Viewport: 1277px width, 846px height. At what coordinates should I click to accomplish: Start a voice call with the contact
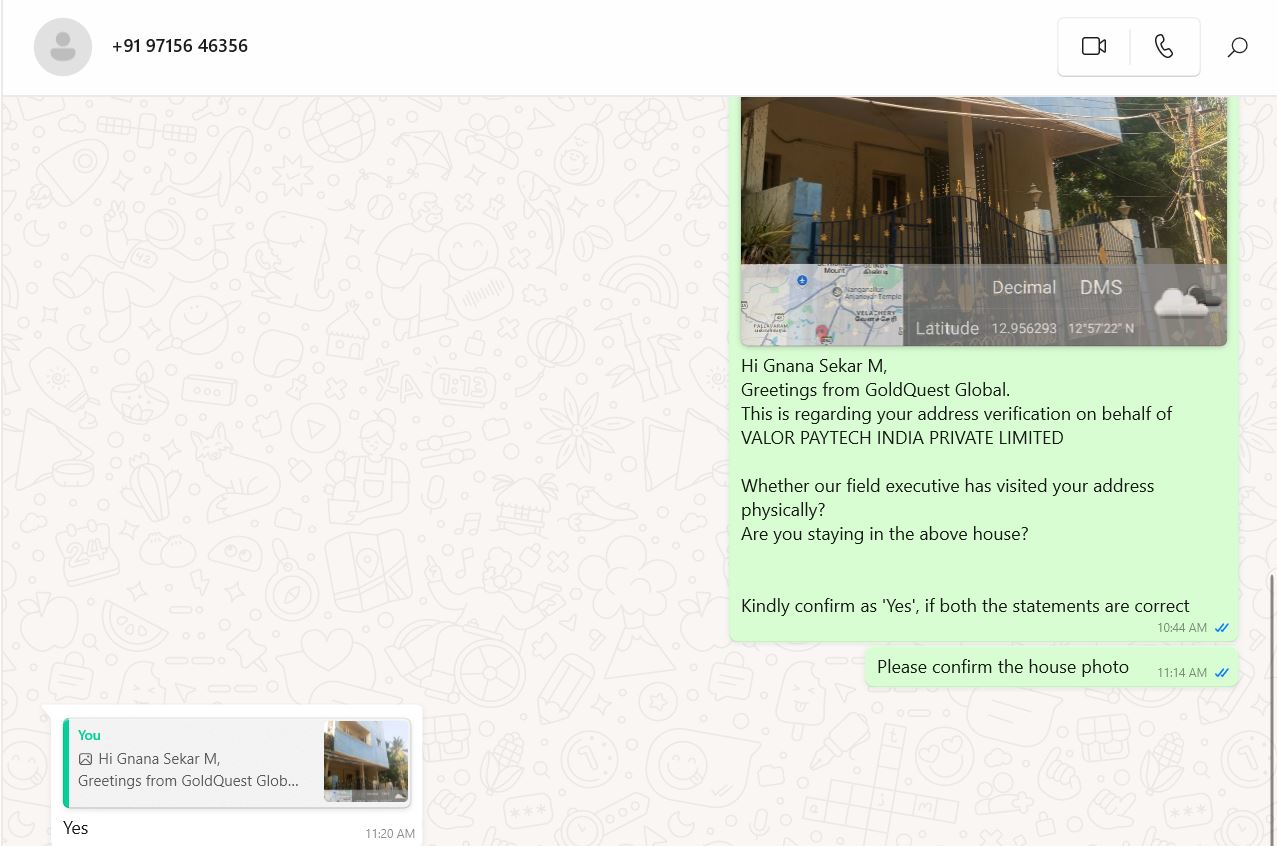[1164, 46]
